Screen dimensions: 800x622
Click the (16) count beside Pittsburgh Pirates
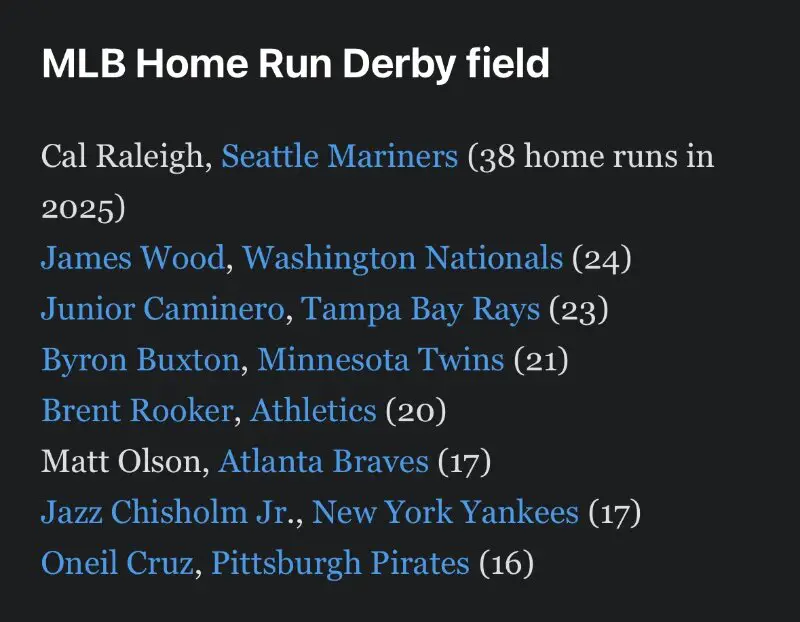tap(506, 564)
